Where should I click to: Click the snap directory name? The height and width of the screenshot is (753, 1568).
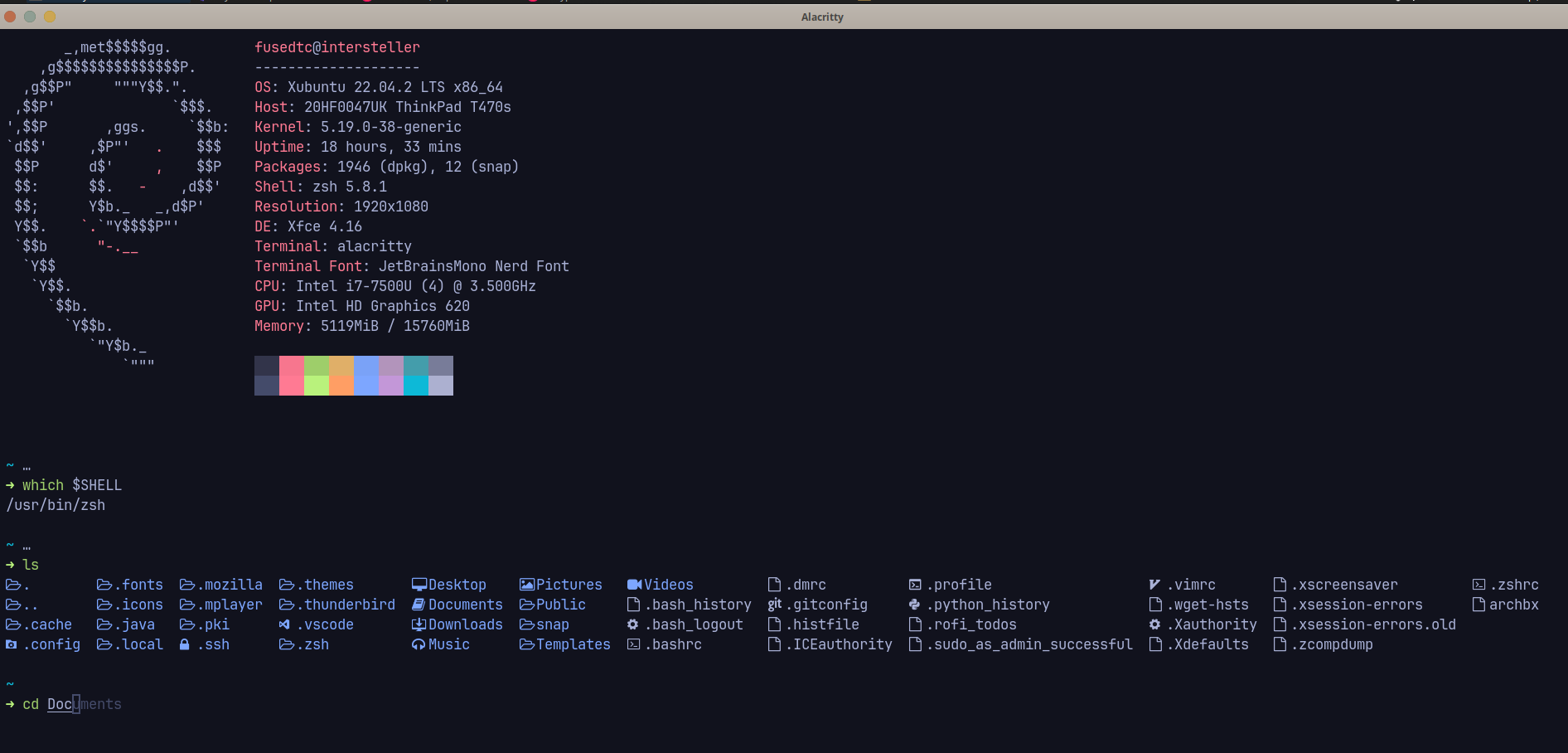[553, 624]
